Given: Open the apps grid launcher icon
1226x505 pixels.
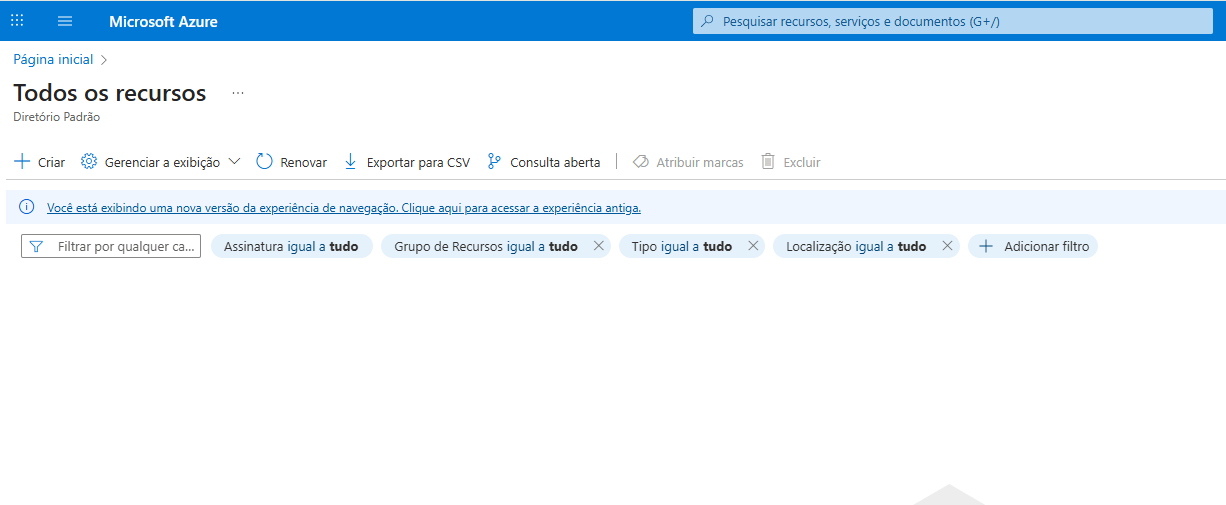Looking at the screenshot, I should (x=17, y=21).
